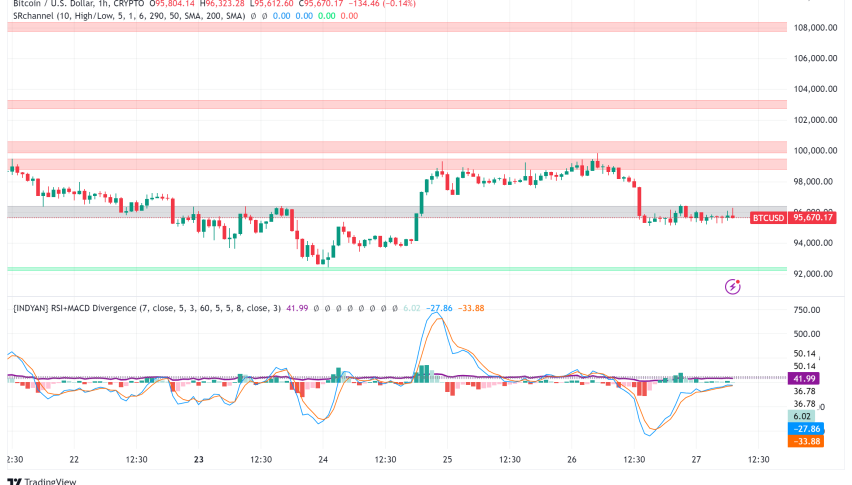Screen dimensions: 852x485
Task: Click the -33.88 orange signal tag
Action: (806, 442)
